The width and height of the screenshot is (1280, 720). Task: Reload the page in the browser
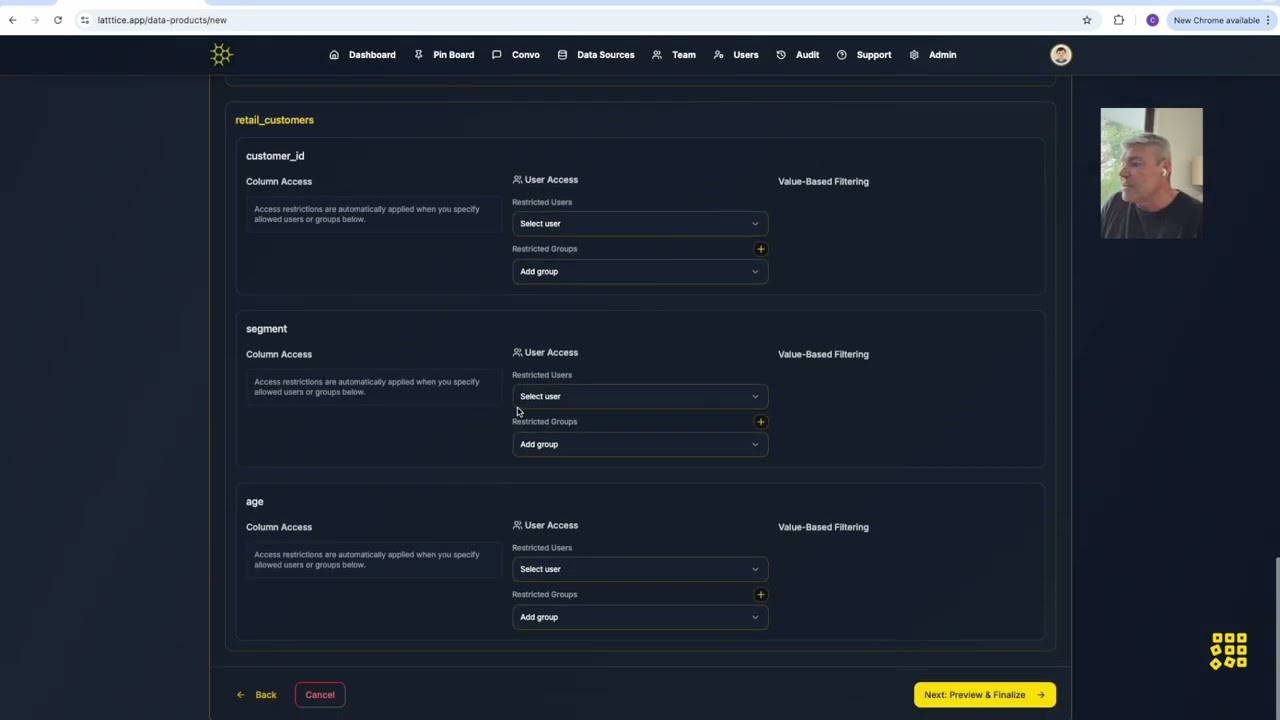58,20
